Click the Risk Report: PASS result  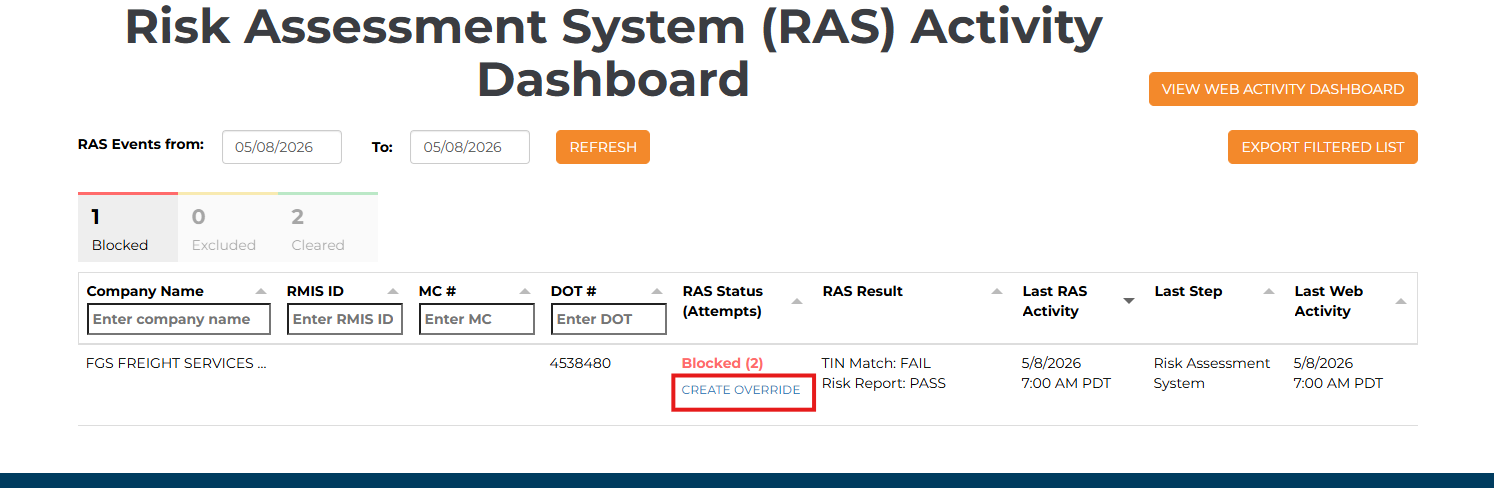tap(884, 383)
